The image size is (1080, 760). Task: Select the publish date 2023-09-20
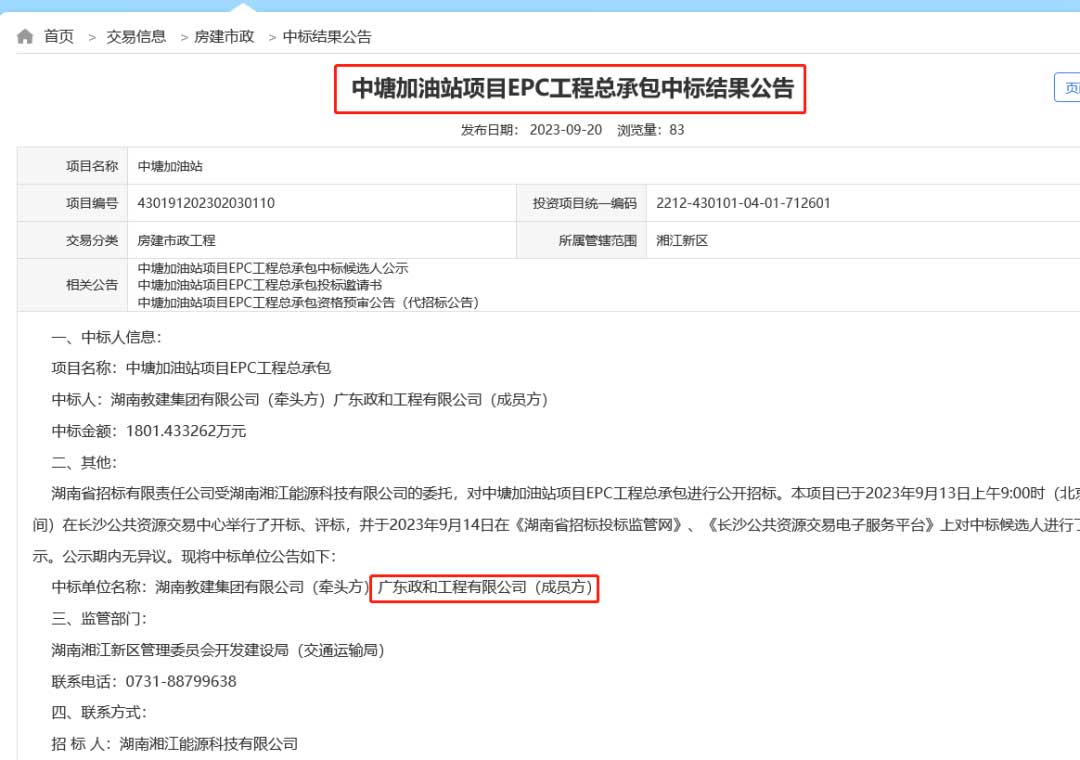click(565, 130)
